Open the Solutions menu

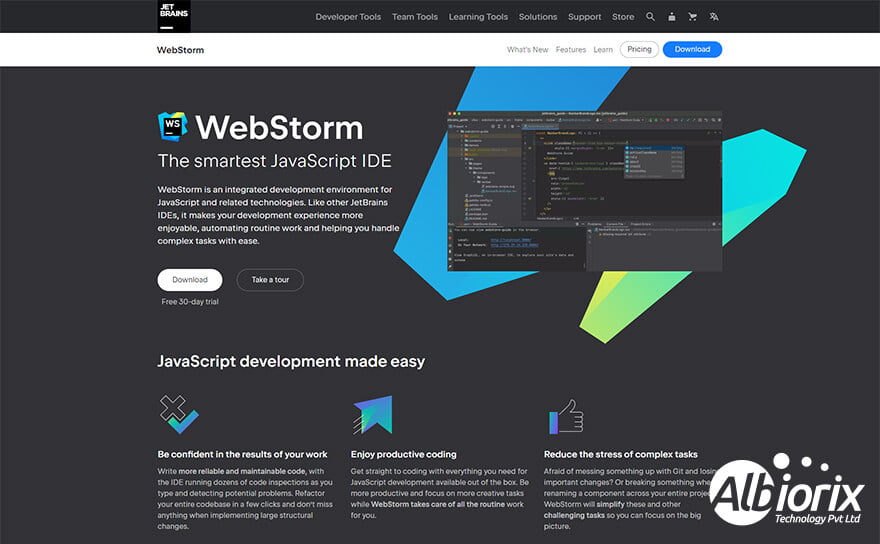[538, 17]
